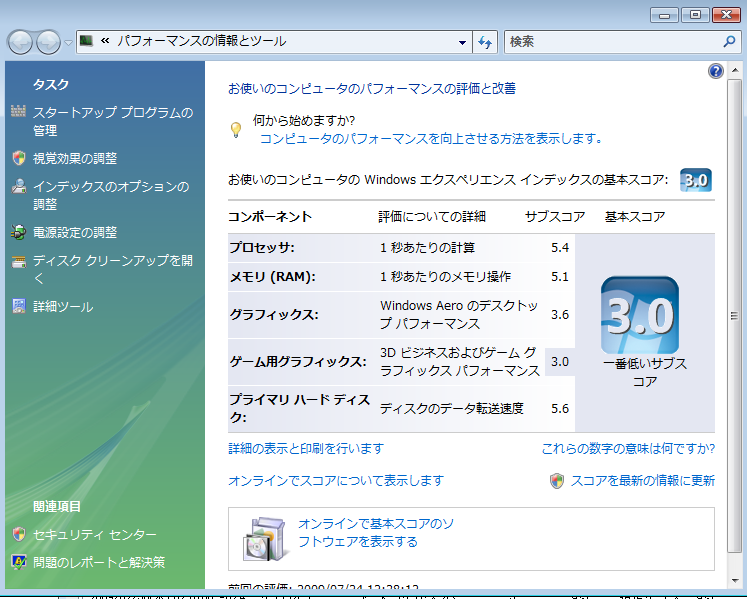This screenshot has height=599, width=747.
Task: Click the Disk Cleanup icon in the task list
Action: tap(19, 261)
